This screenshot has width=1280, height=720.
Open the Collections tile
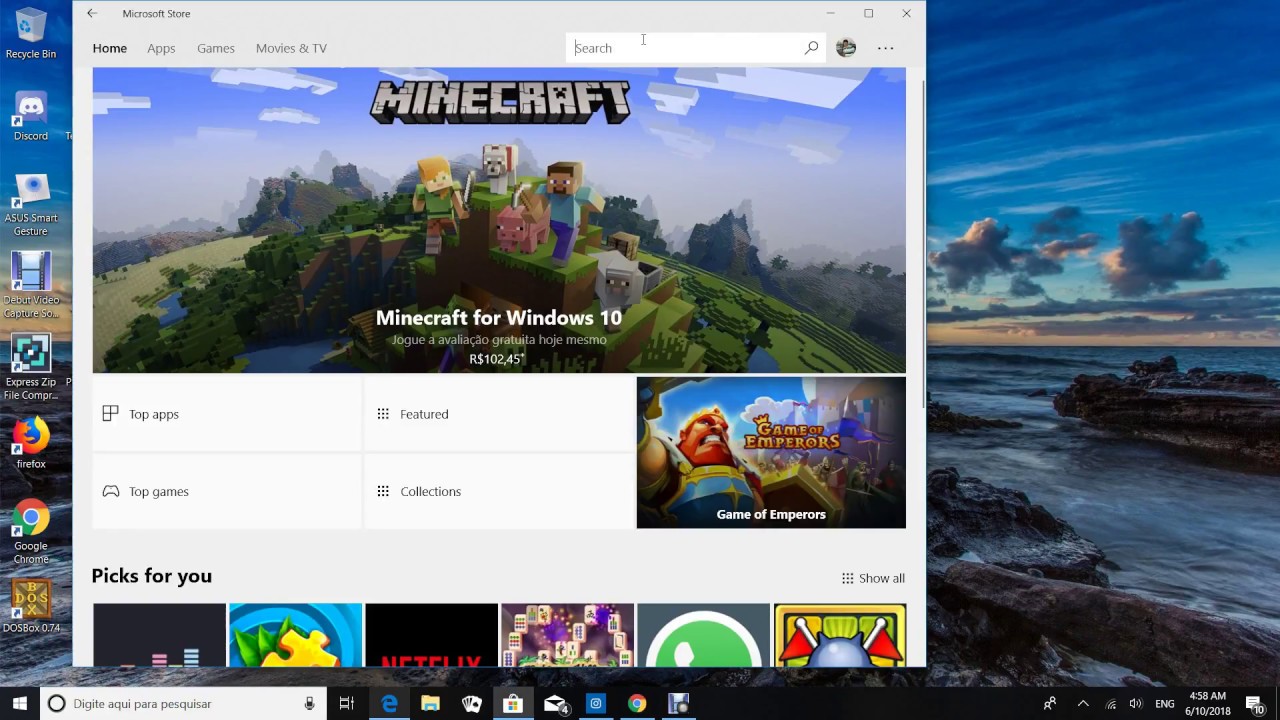point(499,491)
